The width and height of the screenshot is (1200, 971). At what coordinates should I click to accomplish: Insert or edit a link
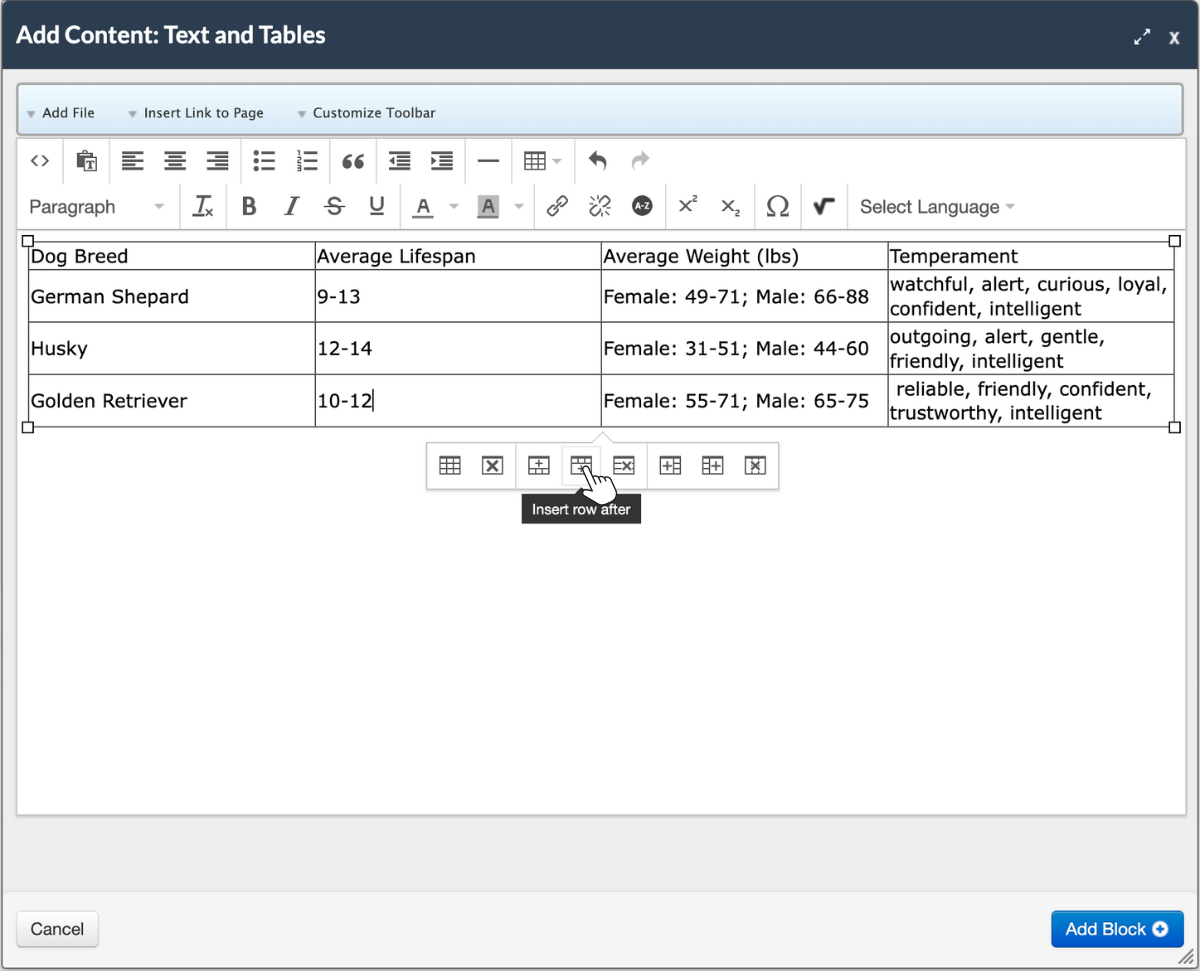click(557, 207)
